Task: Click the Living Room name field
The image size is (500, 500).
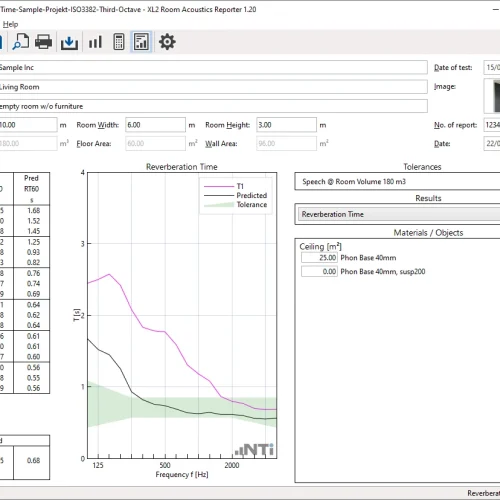Action: pyautogui.click(x=213, y=87)
